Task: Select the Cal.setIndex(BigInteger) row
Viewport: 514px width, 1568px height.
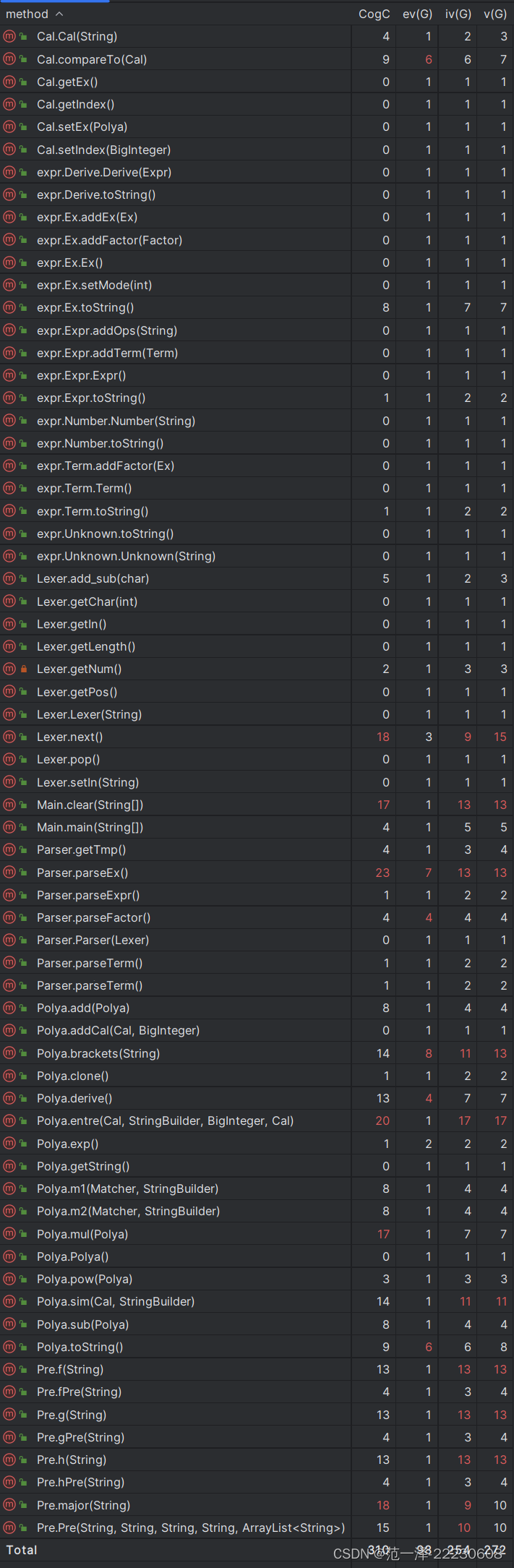Action: coord(257,150)
